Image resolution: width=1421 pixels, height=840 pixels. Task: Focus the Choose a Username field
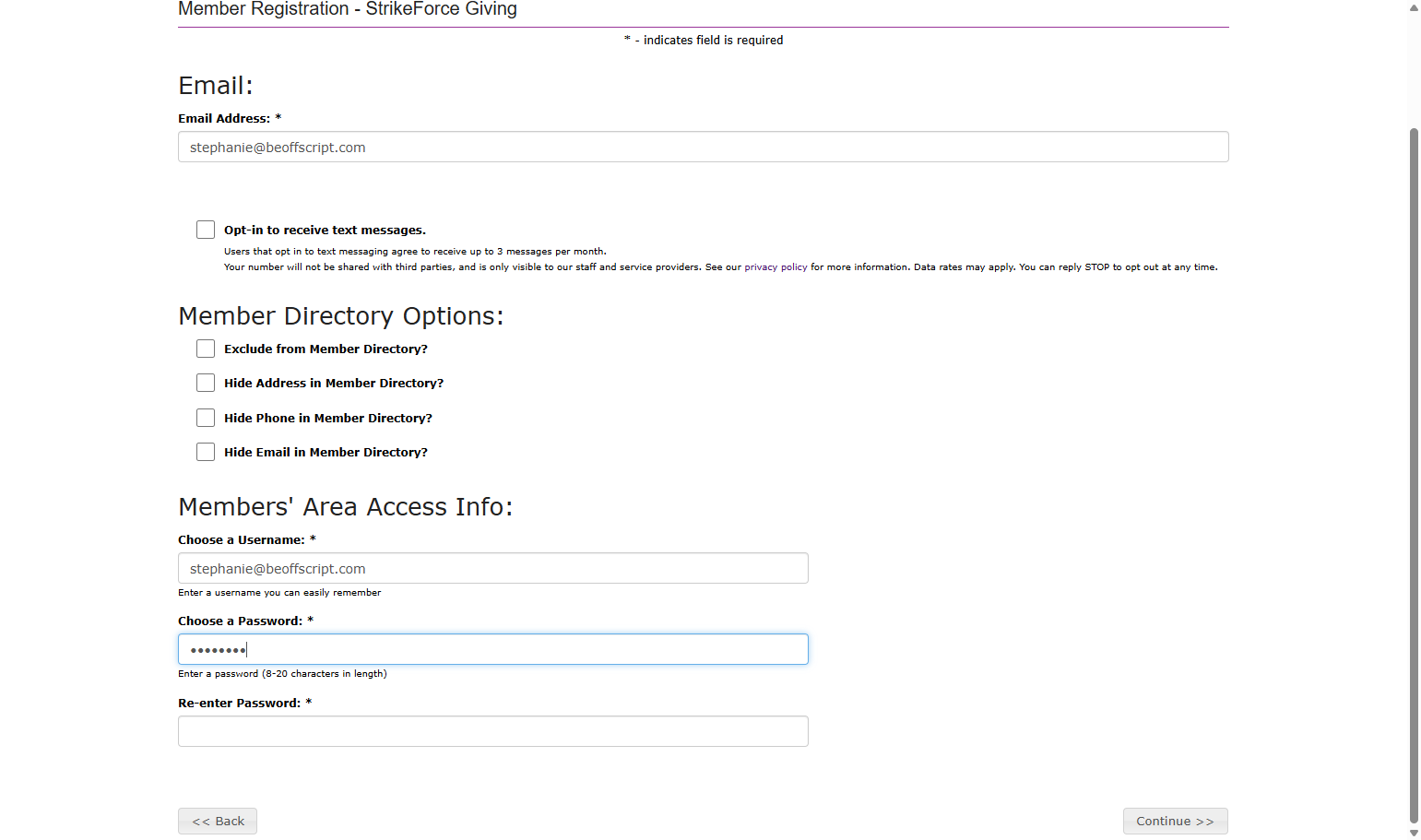coord(492,568)
